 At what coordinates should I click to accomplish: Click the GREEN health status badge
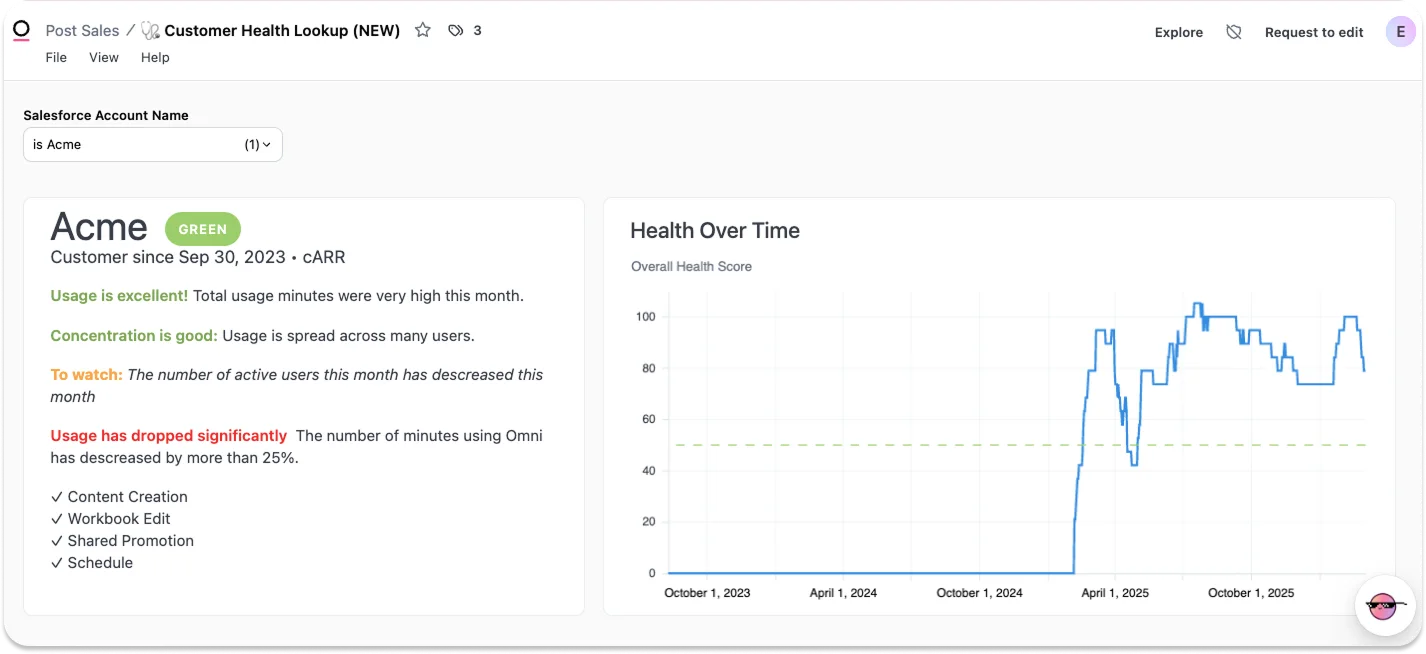coord(203,229)
